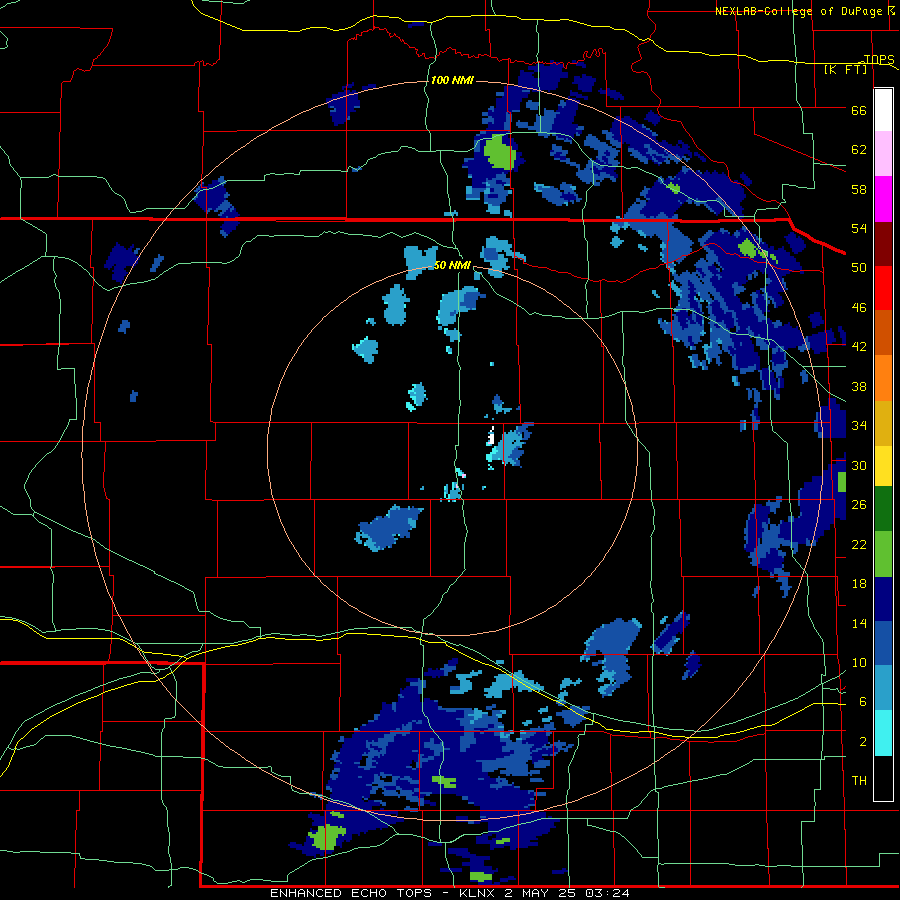Pick the light blue legend swatch
This screenshot has height=900, width=900.
point(883,687)
